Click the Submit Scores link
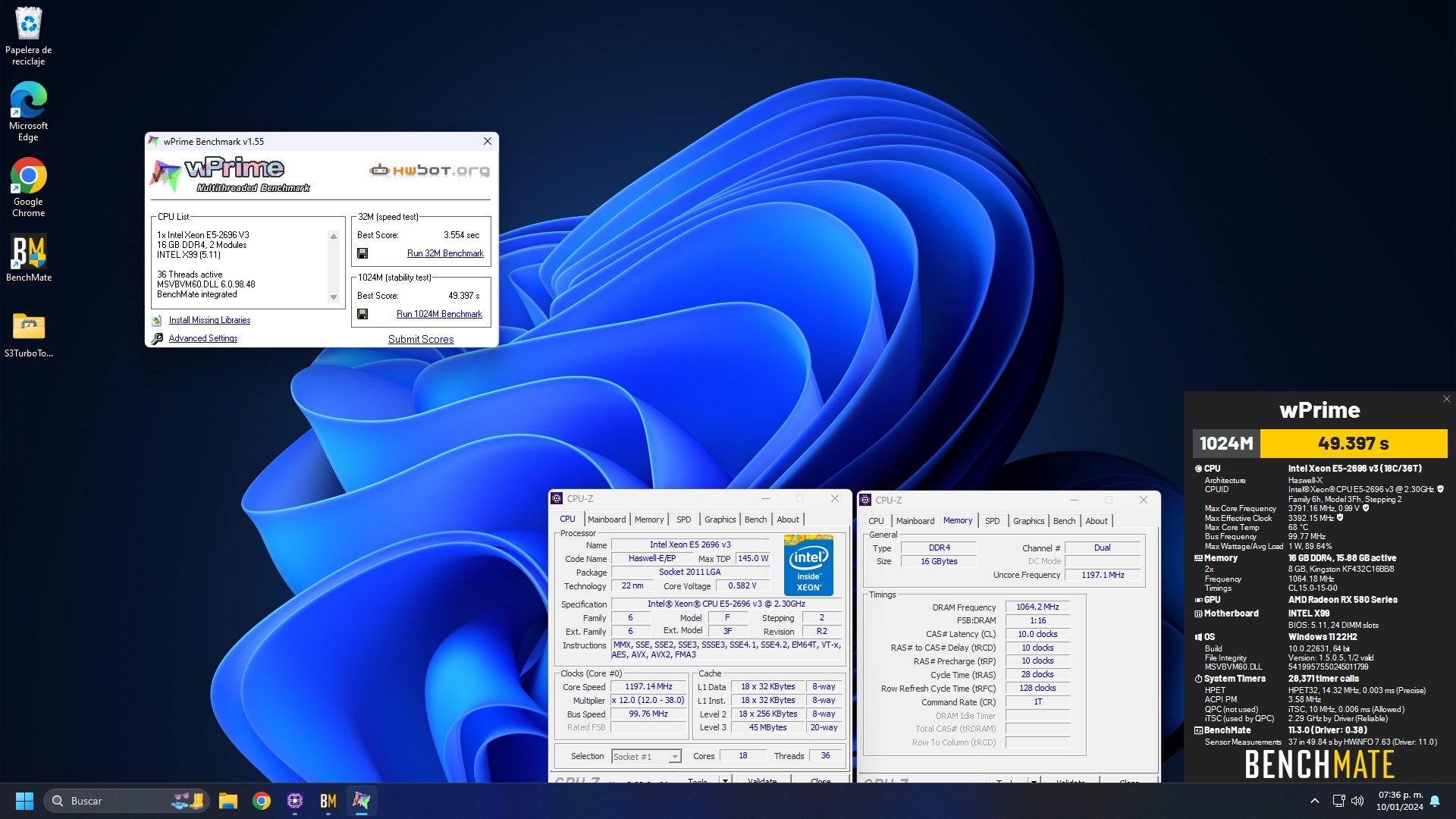This screenshot has height=819, width=1456. point(421,340)
